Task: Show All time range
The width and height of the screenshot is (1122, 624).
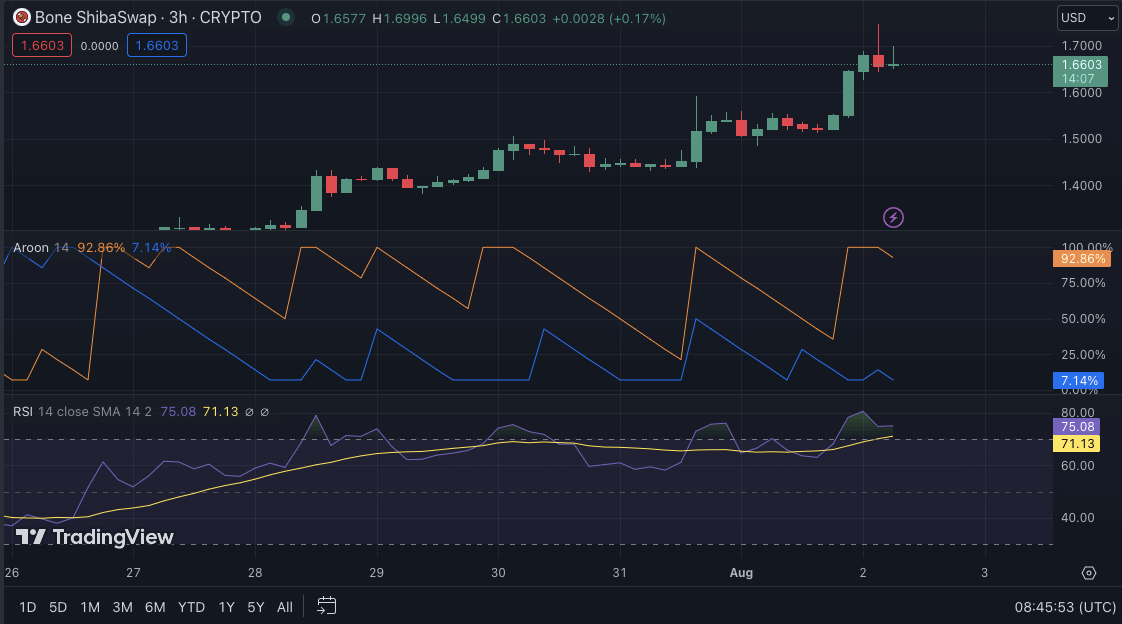Action: pos(285,607)
